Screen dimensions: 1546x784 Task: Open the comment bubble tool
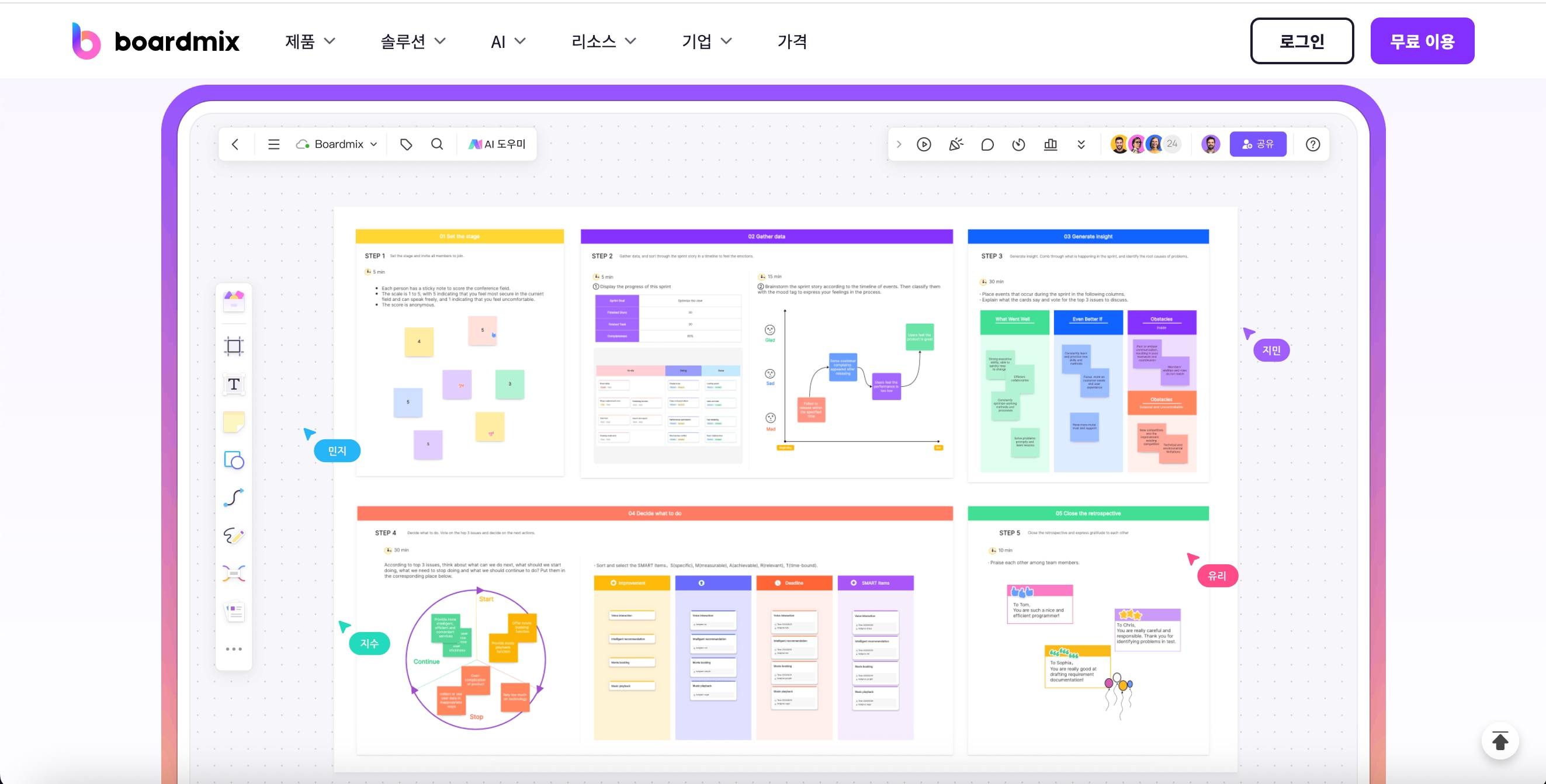point(987,144)
